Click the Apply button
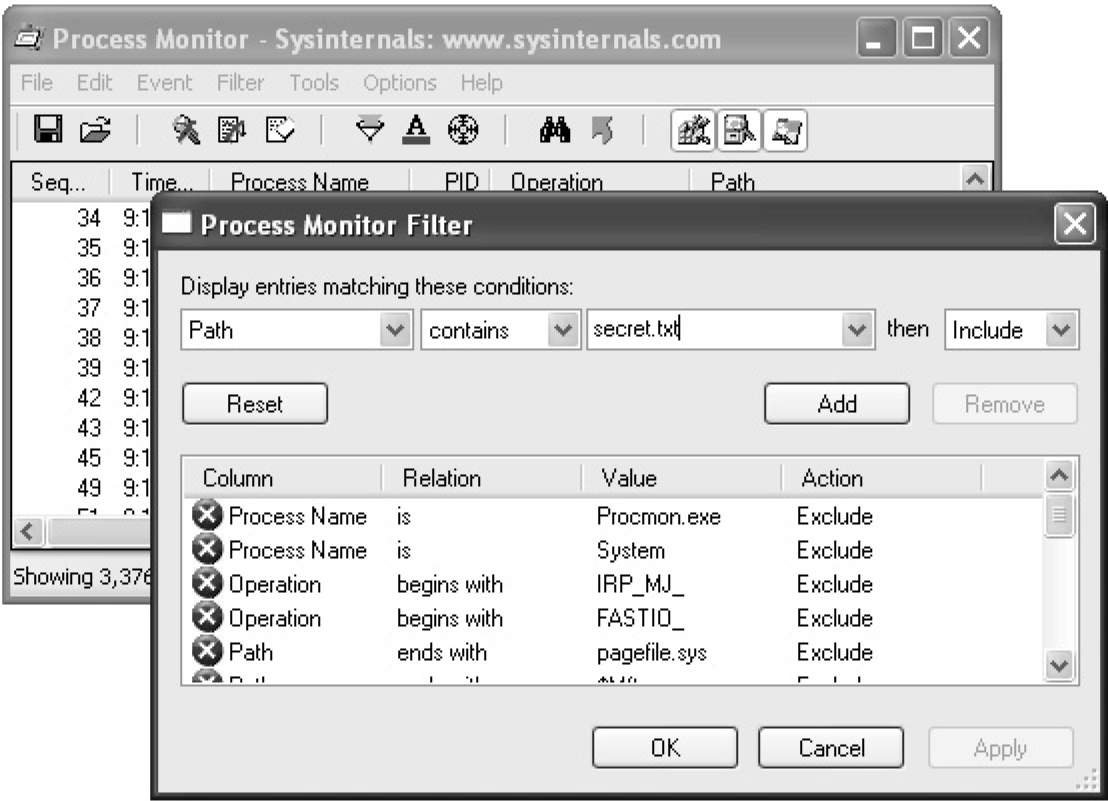Viewport: 1108px width, 801px height. point(1001,747)
